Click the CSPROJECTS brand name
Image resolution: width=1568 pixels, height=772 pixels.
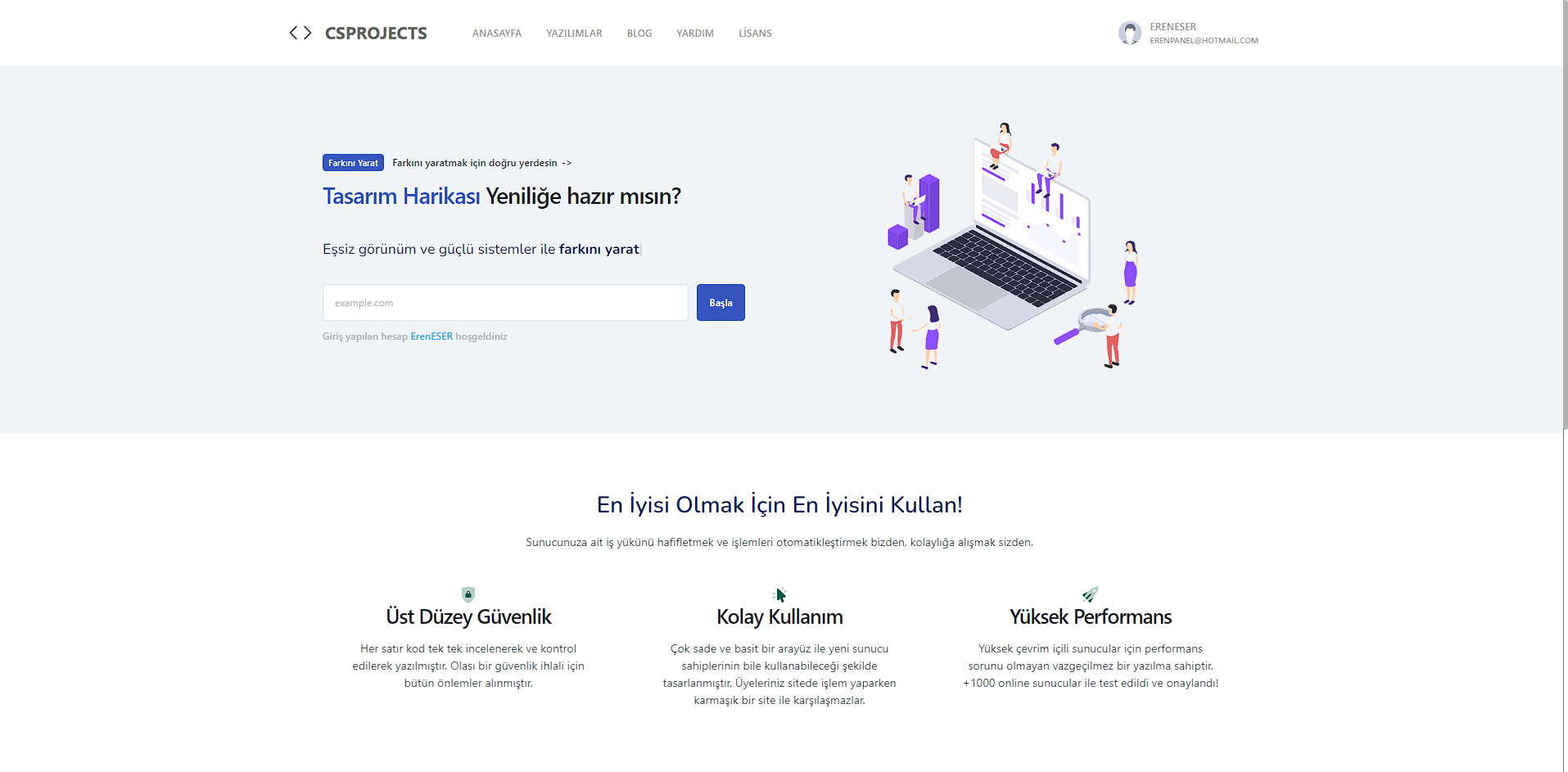point(376,34)
